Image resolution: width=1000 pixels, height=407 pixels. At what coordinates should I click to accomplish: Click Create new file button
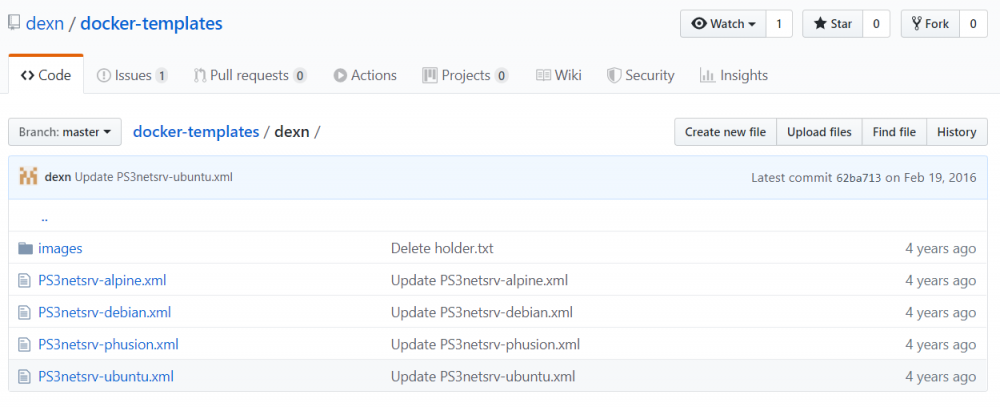click(x=725, y=132)
